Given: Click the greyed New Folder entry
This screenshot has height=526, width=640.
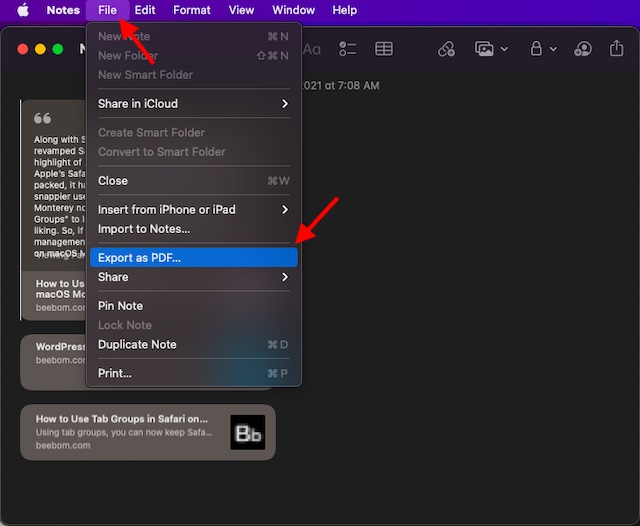Looking at the screenshot, I should (x=193, y=55).
